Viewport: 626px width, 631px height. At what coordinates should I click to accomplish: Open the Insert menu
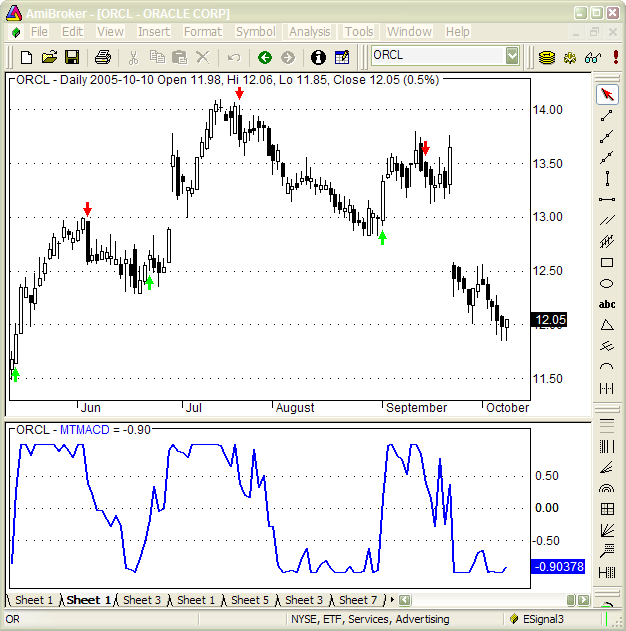click(154, 31)
